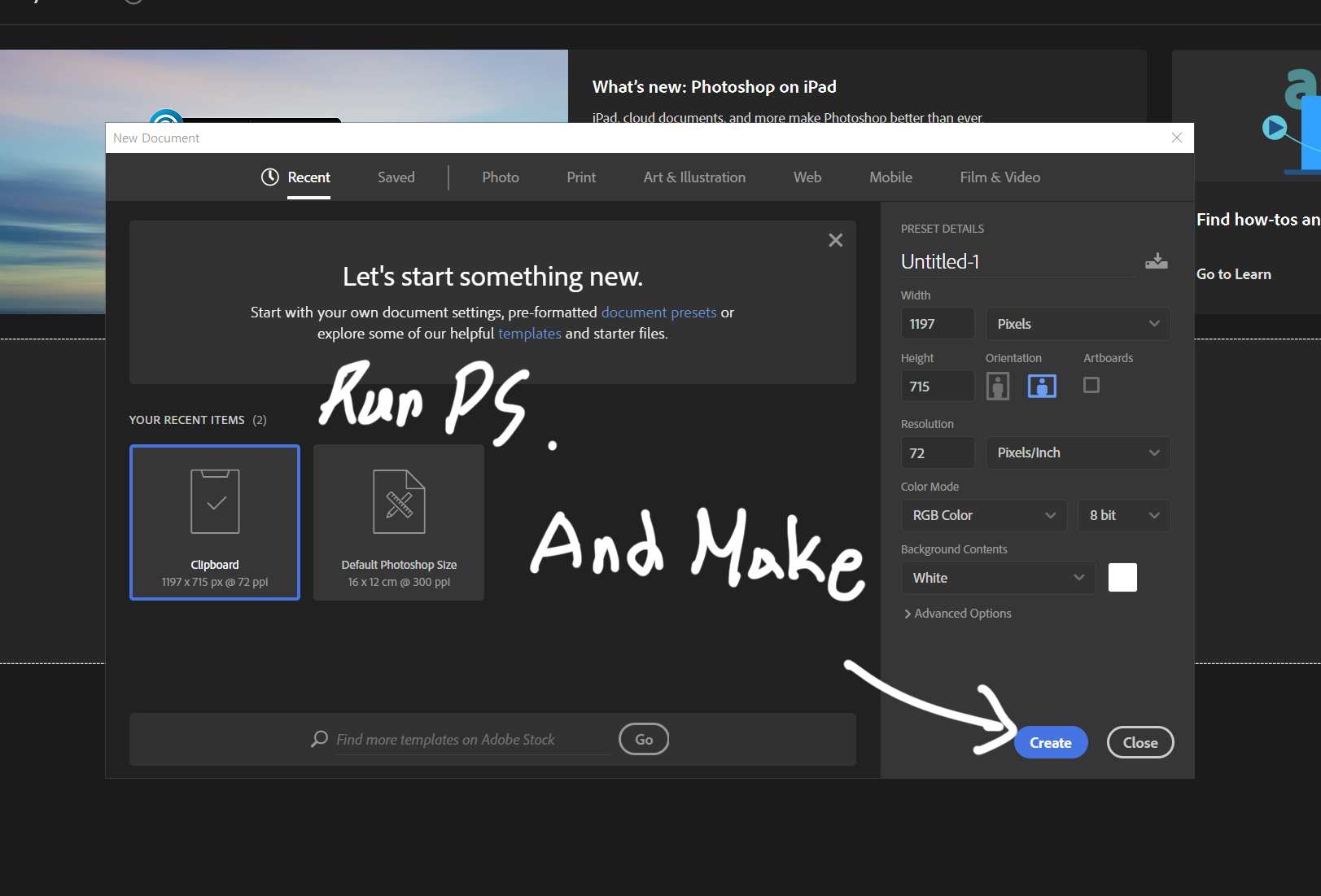
Task: Toggle landscape orientation off
Action: (1043, 386)
